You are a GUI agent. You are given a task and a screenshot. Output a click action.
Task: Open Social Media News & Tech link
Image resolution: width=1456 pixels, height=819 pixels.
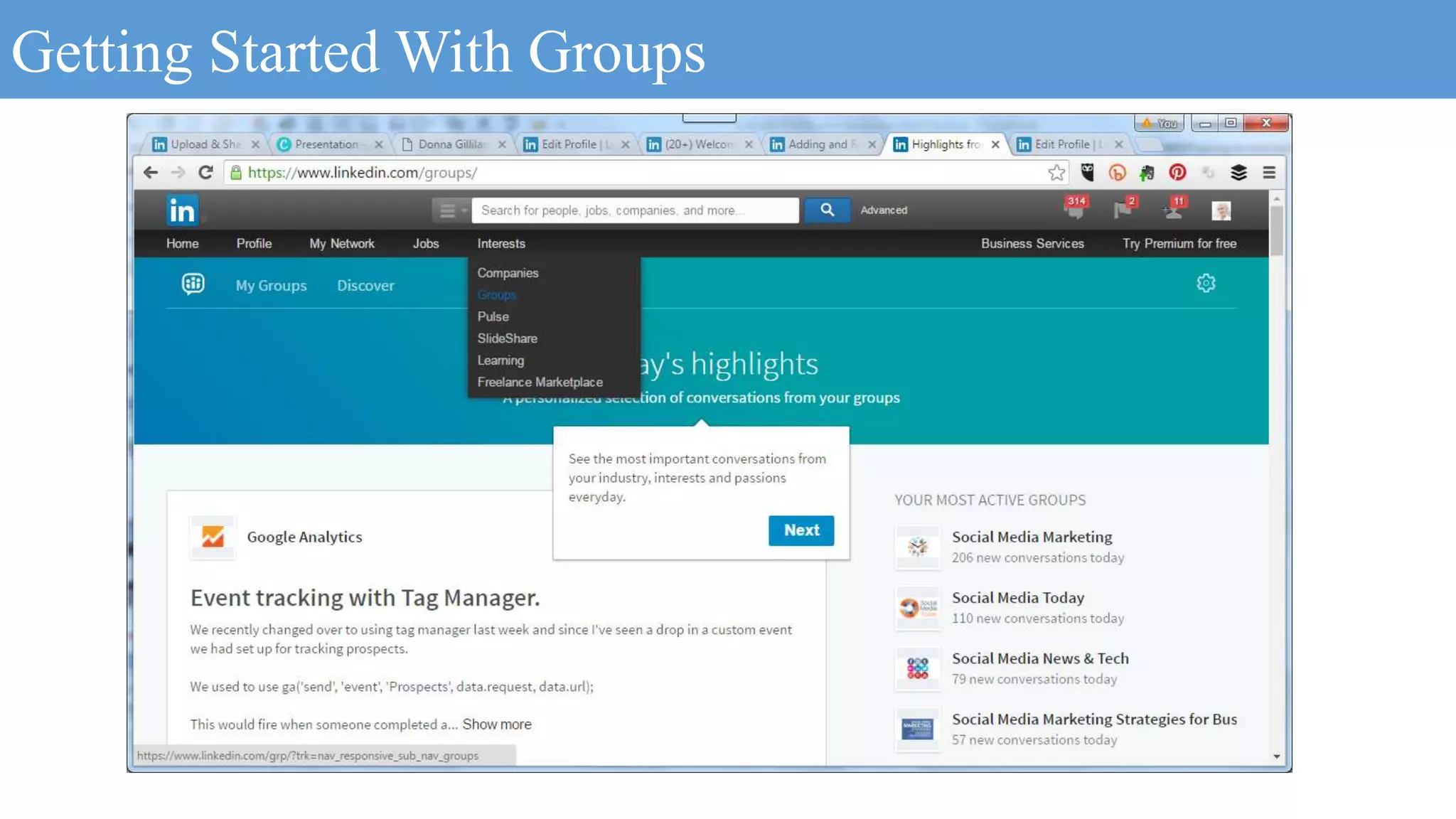click(x=1040, y=658)
